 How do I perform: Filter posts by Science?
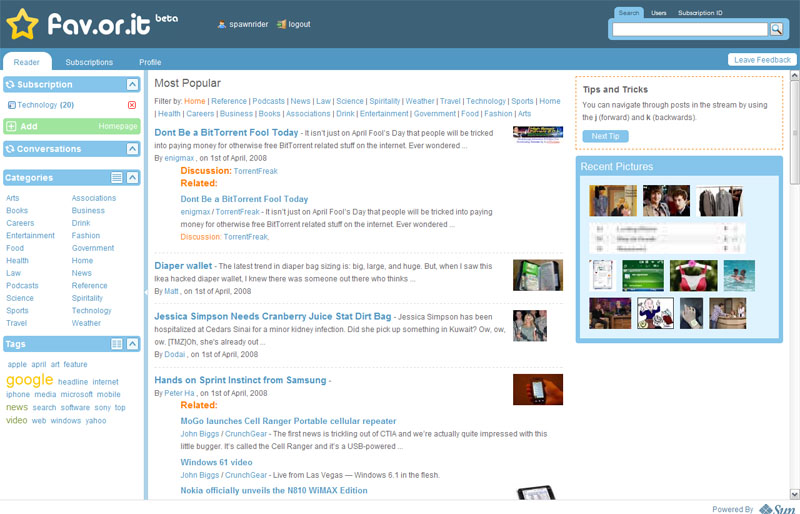tap(349, 101)
